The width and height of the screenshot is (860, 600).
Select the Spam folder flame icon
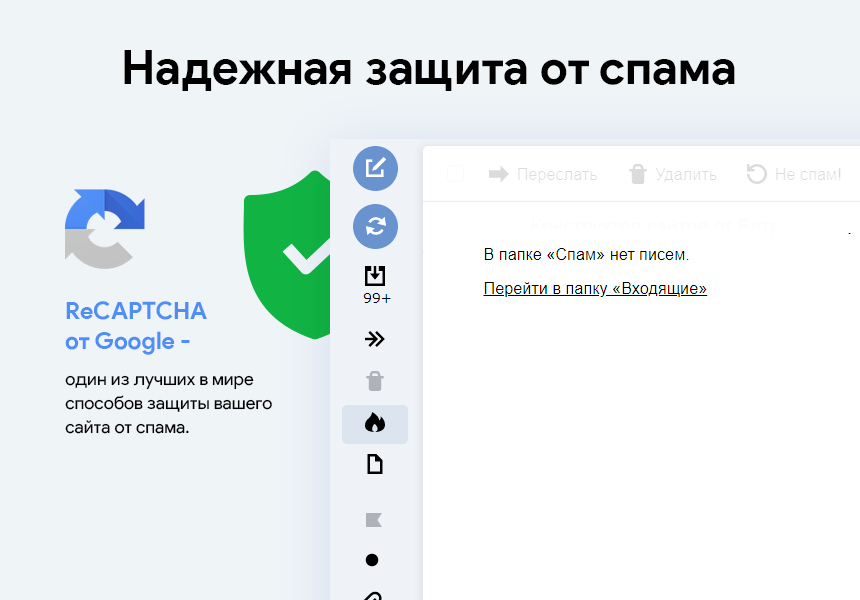pos(375,424)
